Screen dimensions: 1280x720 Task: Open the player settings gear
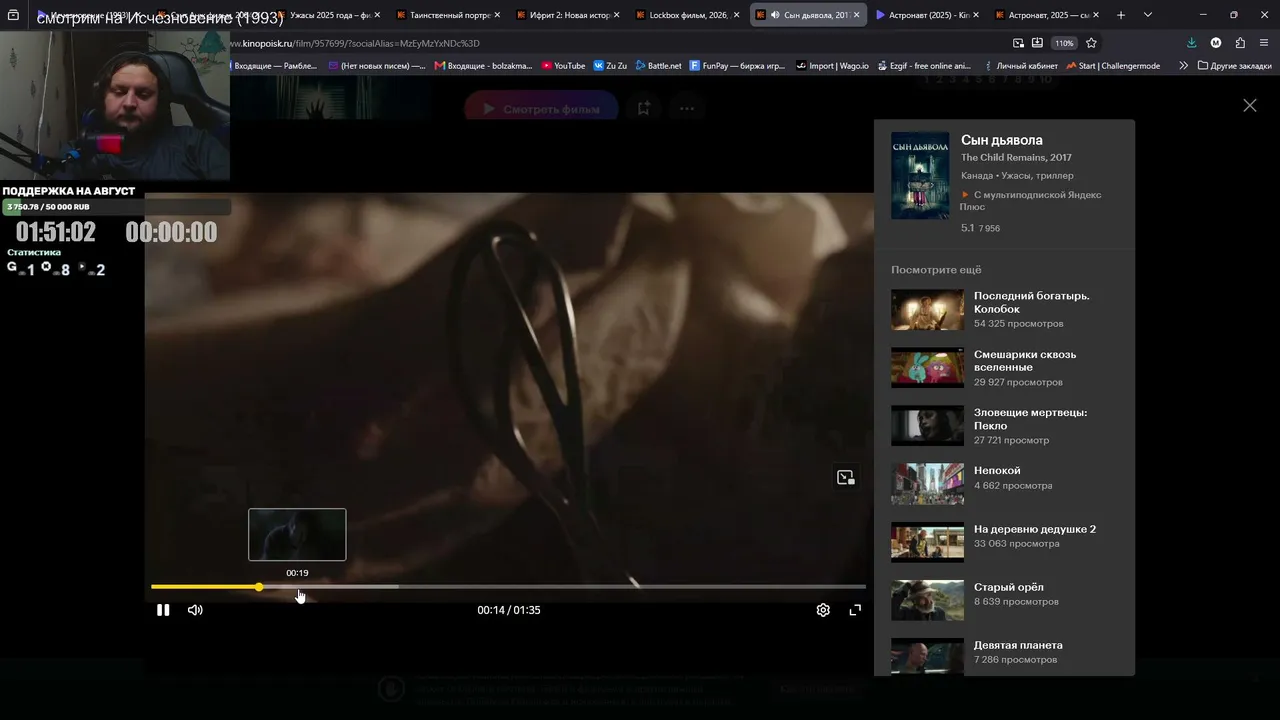point(823,610)
